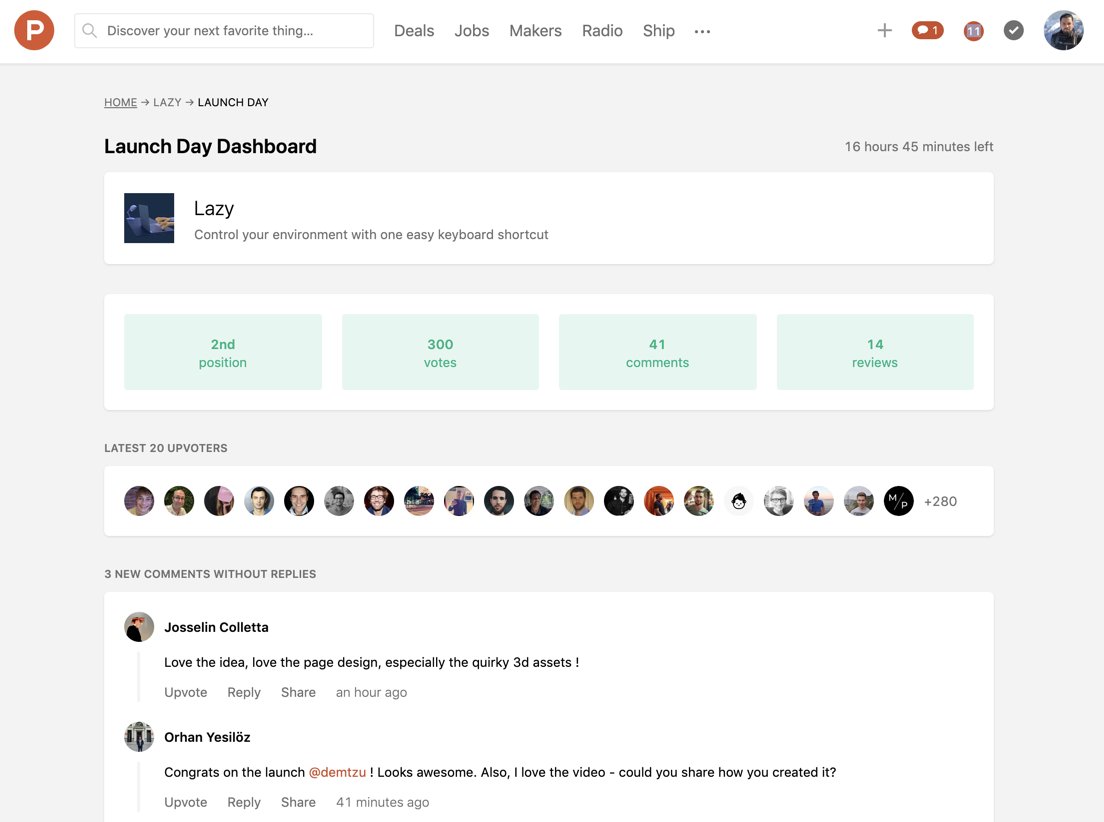Reply to Orhan Yesilöz's comment
Image resolution: width=1104 pixels, height=822 pixels.
(x=244, y=802)
